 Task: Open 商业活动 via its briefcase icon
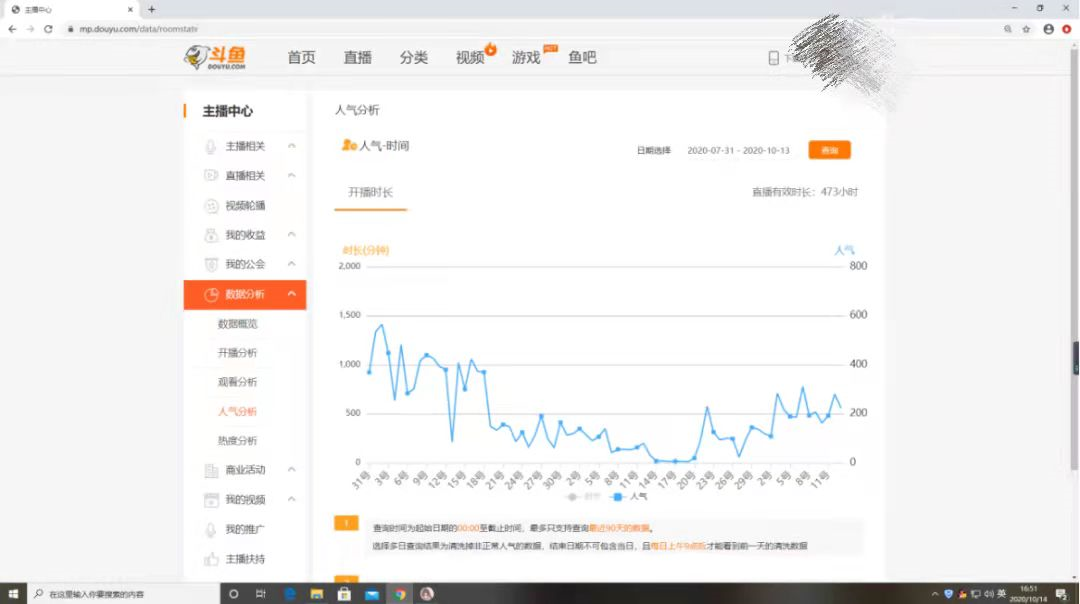(210, 469)
